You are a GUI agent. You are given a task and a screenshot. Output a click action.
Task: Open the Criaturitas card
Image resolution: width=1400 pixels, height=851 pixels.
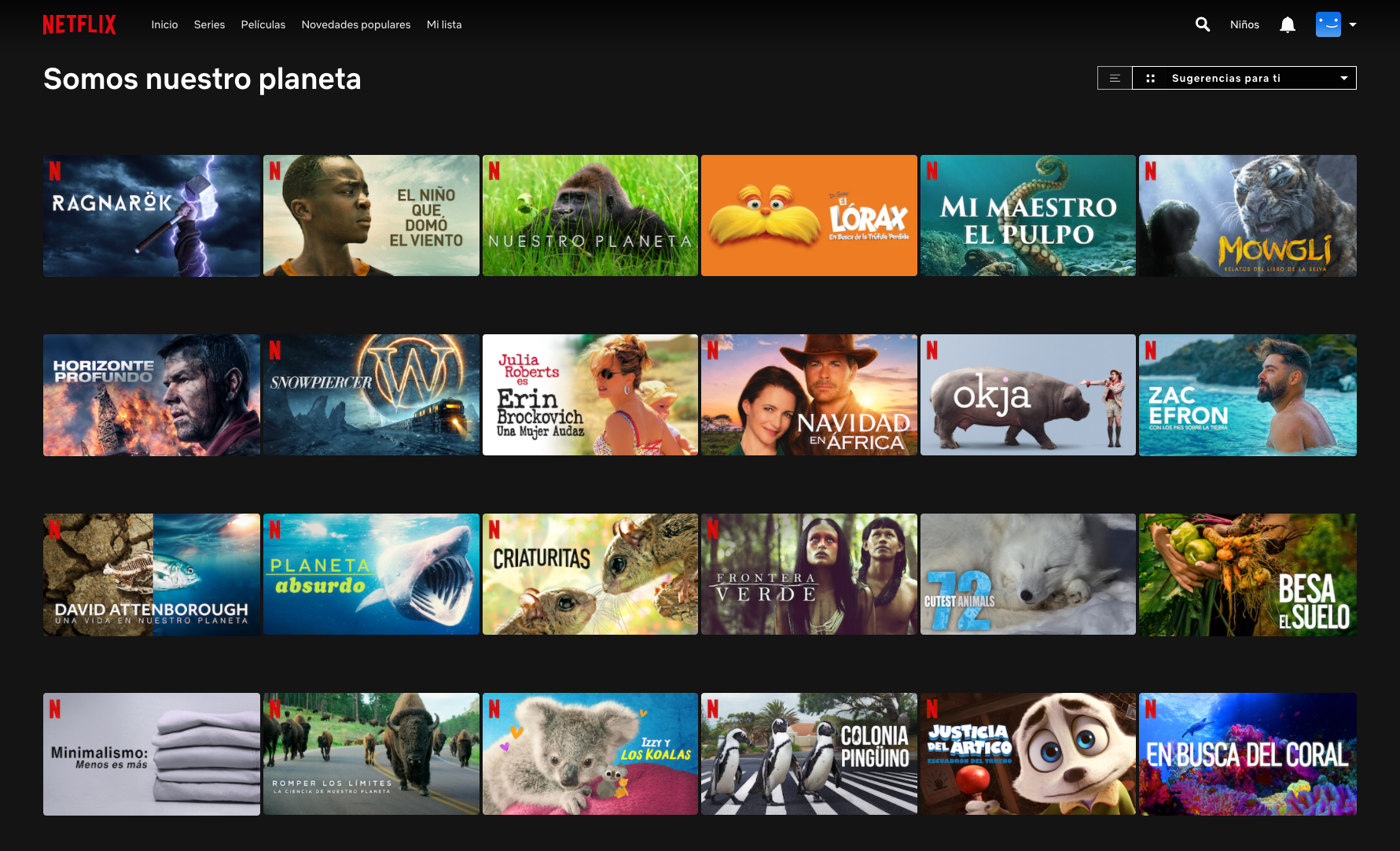pyautogui.click(x=590, y=574)
